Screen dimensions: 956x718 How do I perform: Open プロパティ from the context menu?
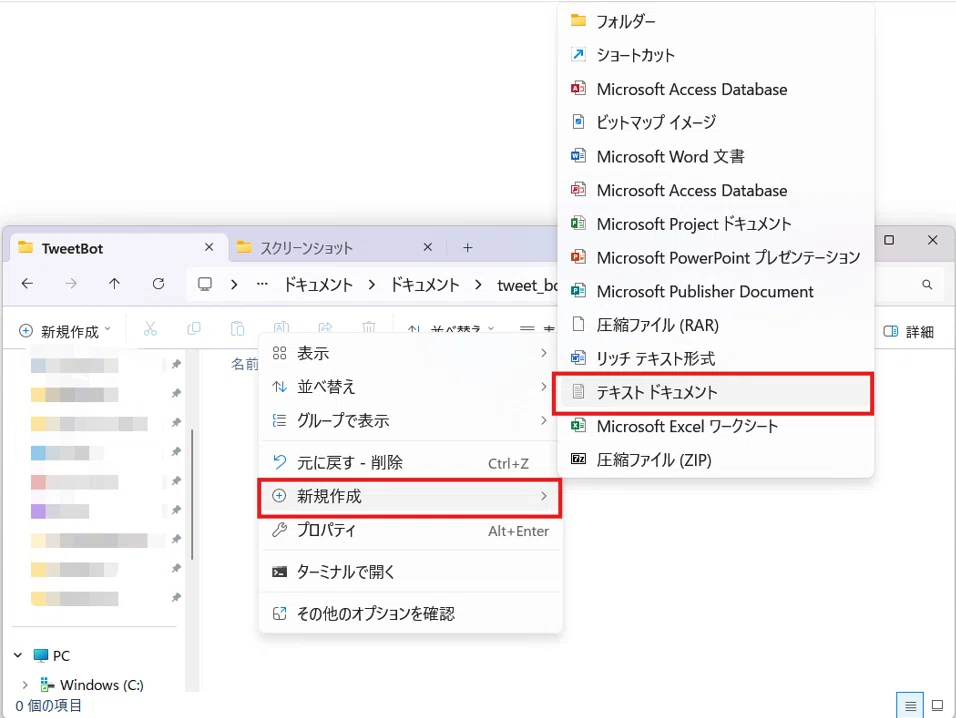(x=410, y=530)
